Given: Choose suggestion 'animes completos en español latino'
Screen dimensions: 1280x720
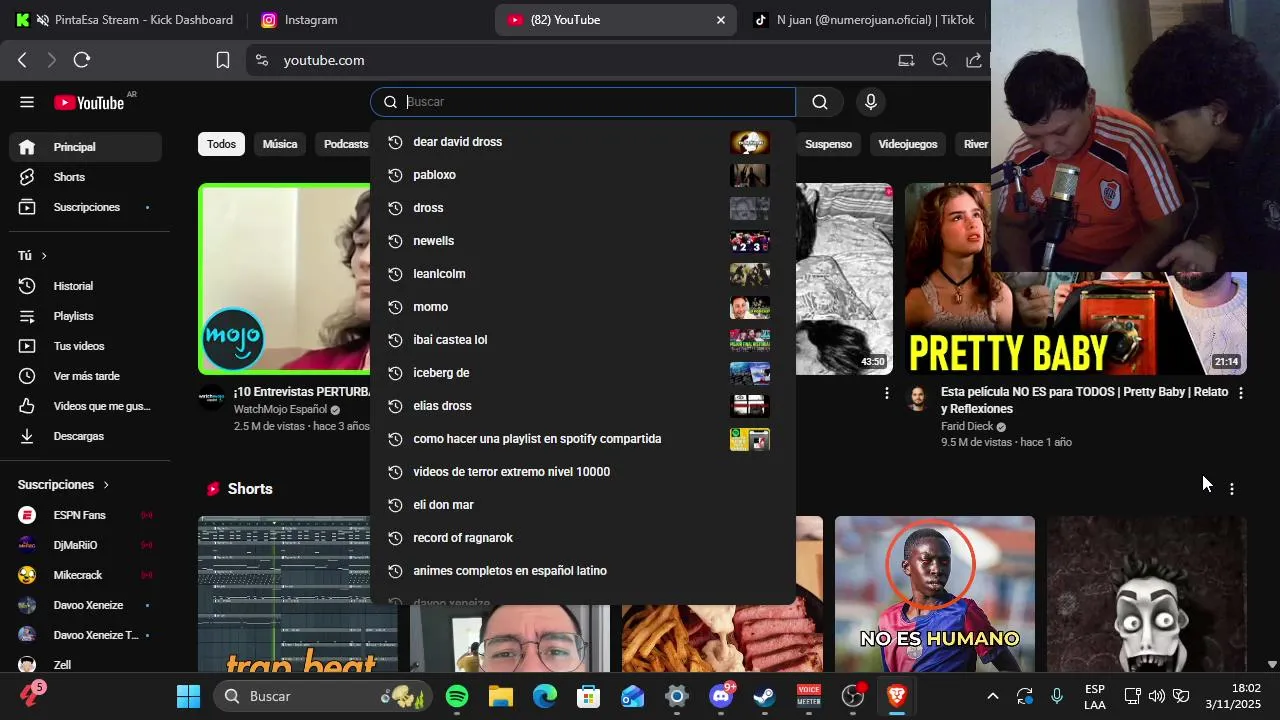Looking at the screenshot, I should 583,571.
